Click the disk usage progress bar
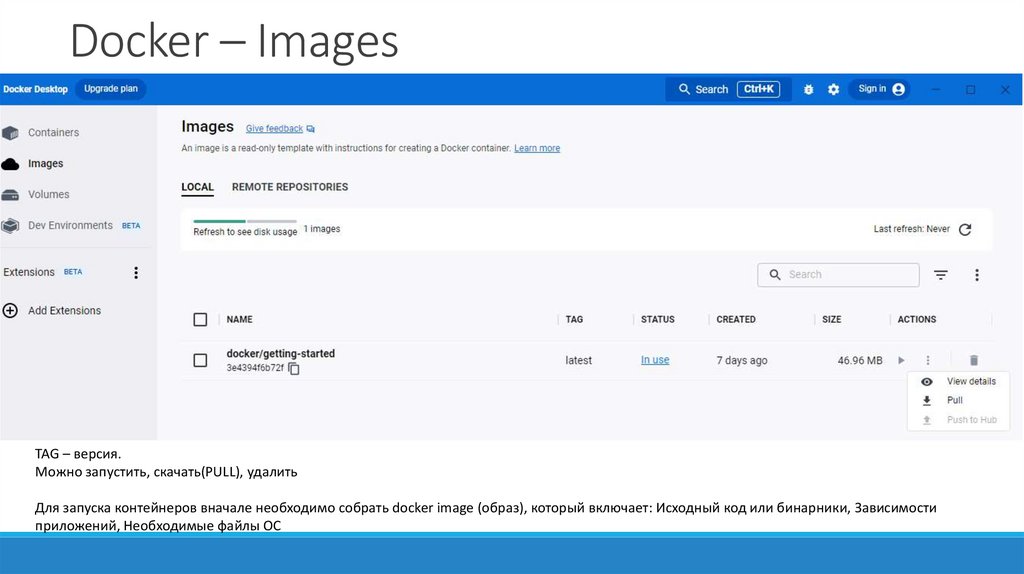The width and height of the screenshot is (1024, 574). pos(245,221)
